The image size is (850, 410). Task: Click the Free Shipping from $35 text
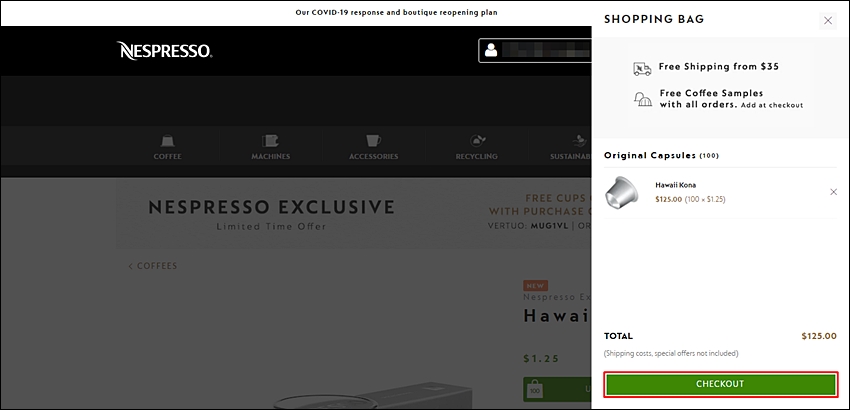click(719, 67)
